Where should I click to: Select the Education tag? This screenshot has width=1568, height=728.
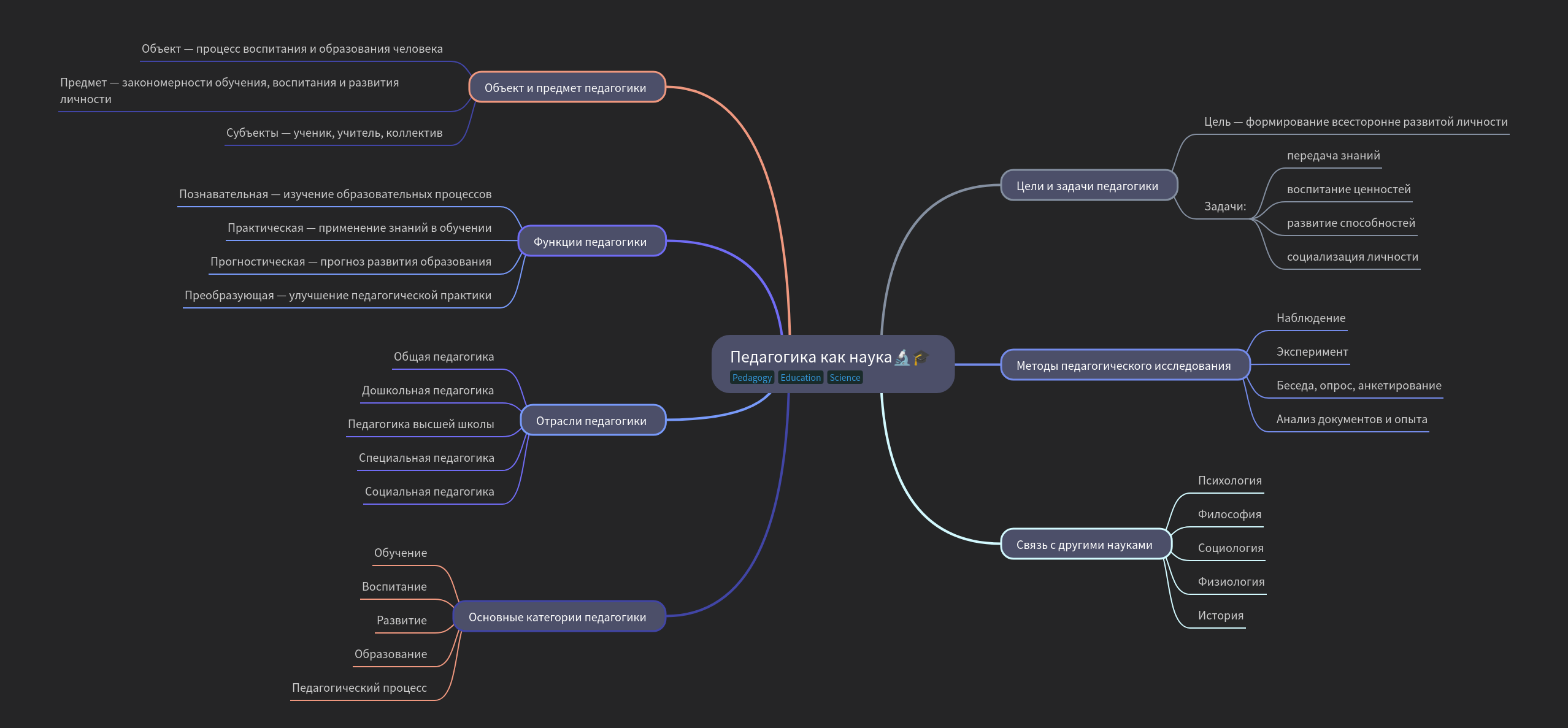[x=800, y=378]
